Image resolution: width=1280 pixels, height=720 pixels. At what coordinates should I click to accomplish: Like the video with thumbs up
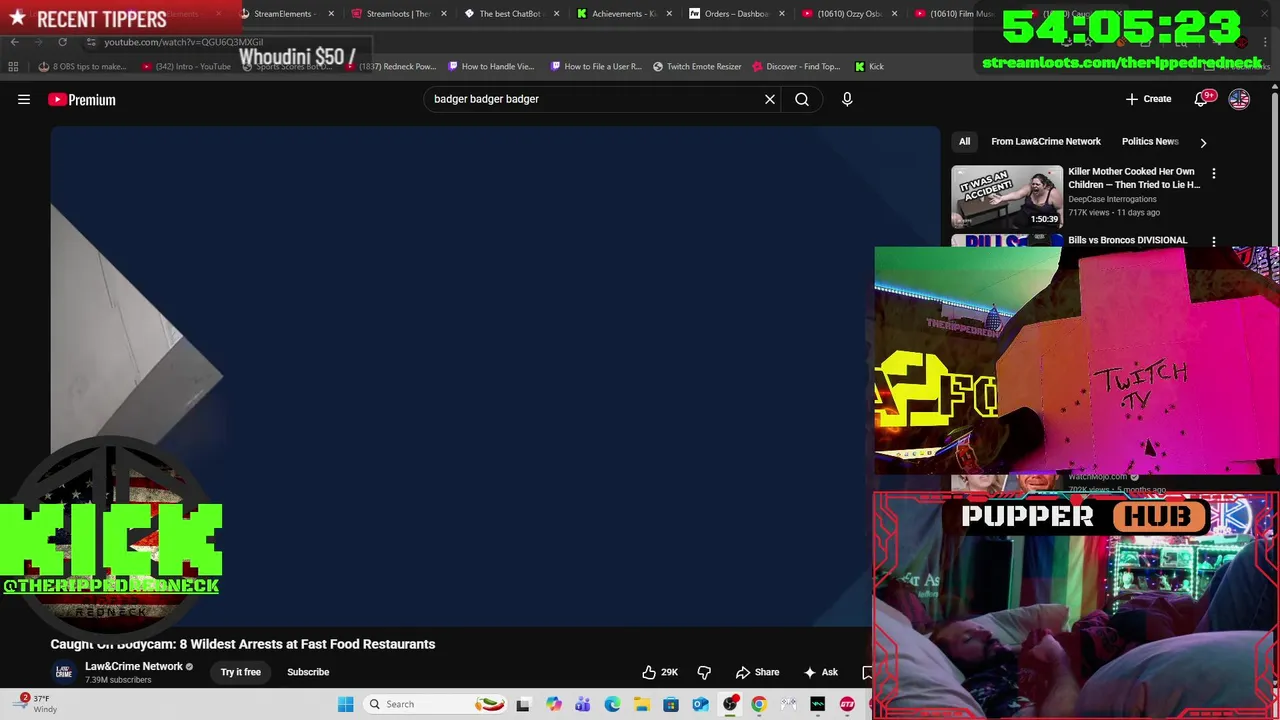660,672
